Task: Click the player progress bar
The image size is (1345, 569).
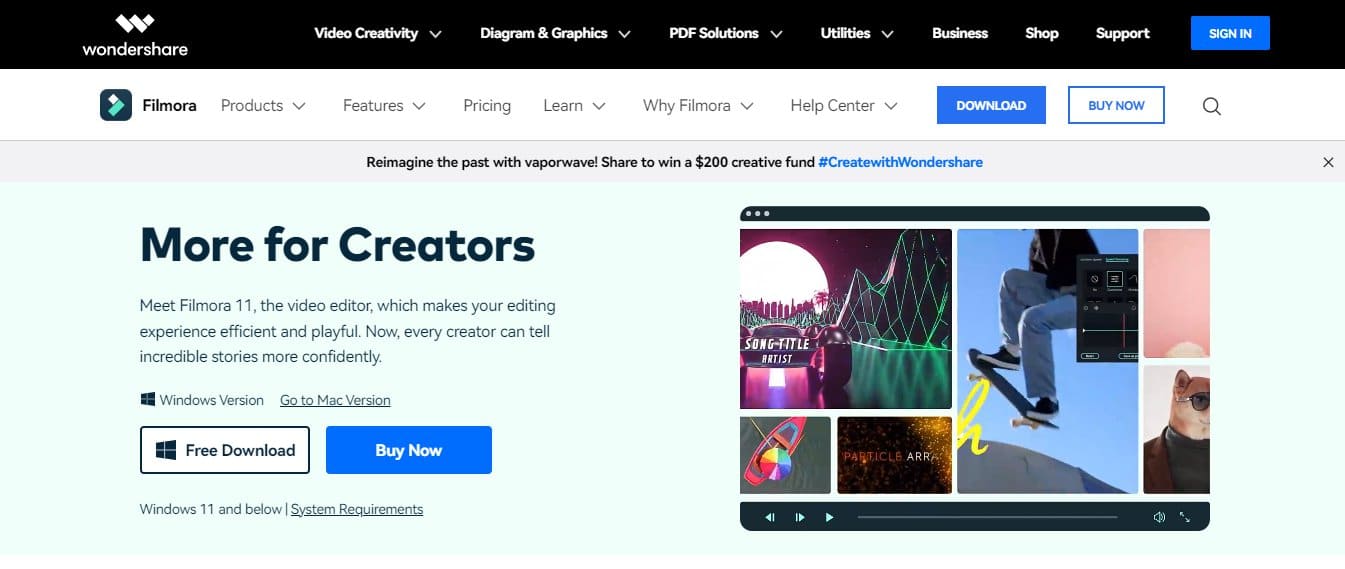Action: coord(988,517)
